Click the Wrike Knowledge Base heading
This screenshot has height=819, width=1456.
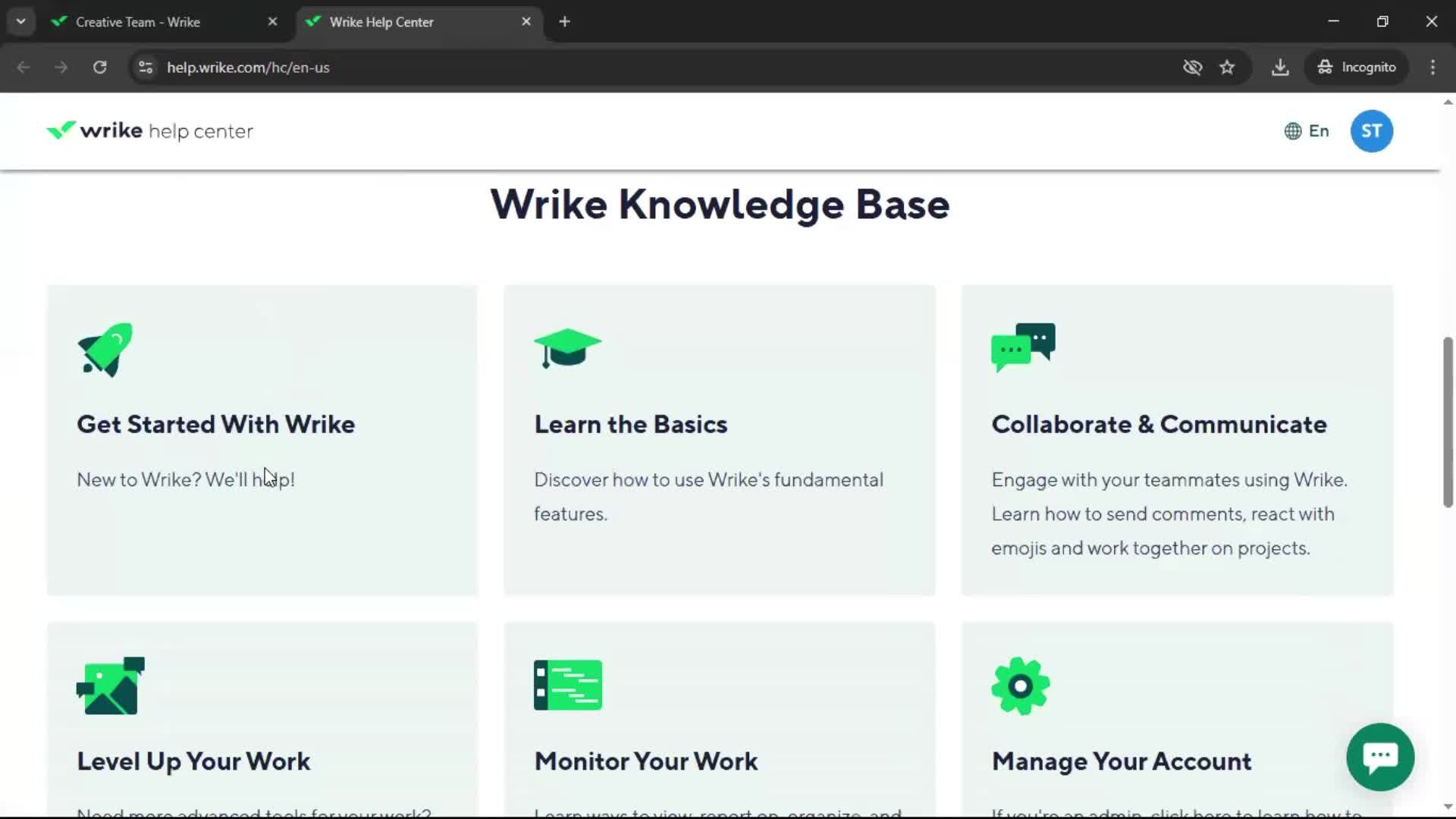pos(720,205)
